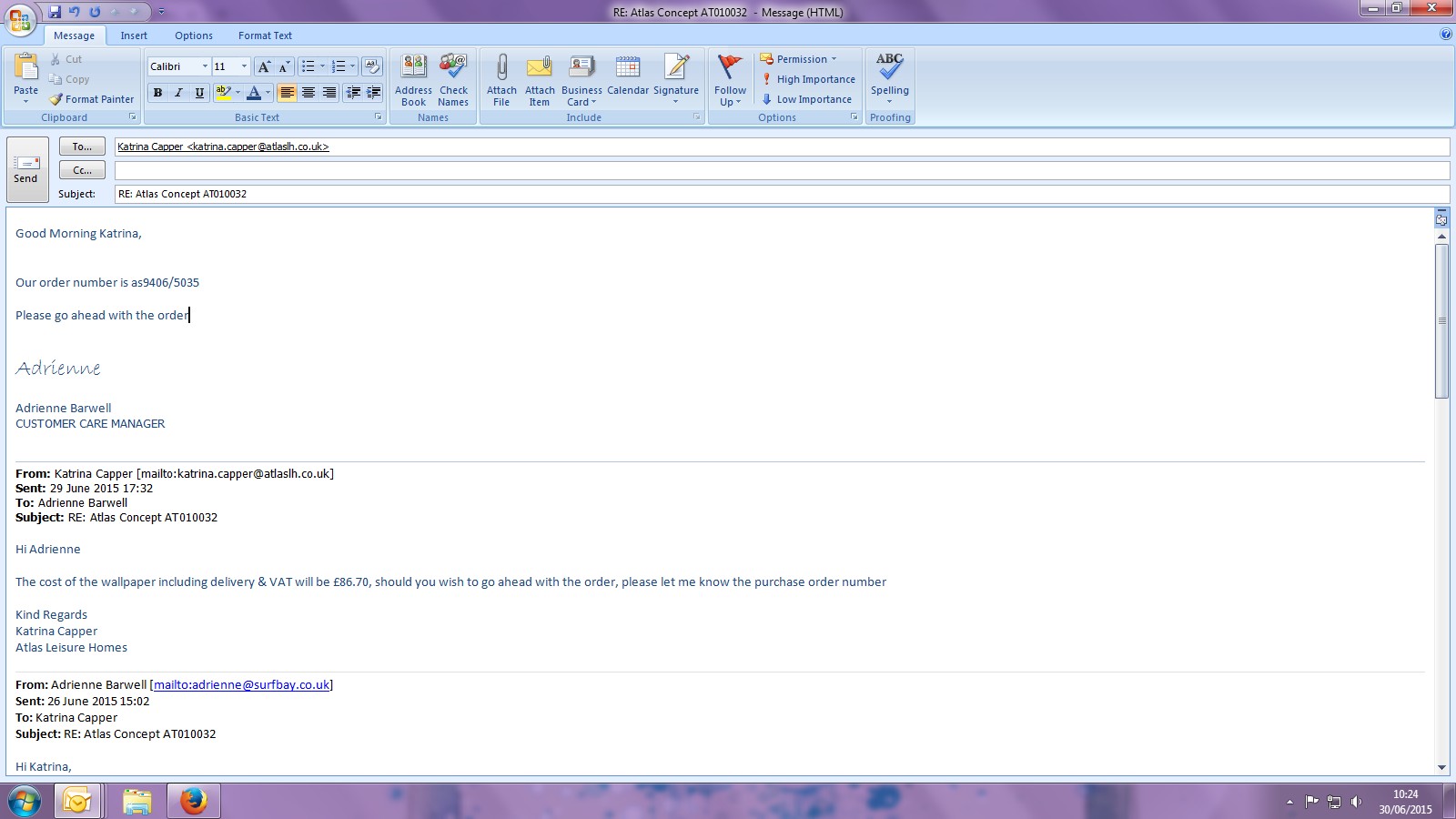The image size is (1456, 819).
Task: Click the Attach Item envelope icon
Action: tap(540, 69)
